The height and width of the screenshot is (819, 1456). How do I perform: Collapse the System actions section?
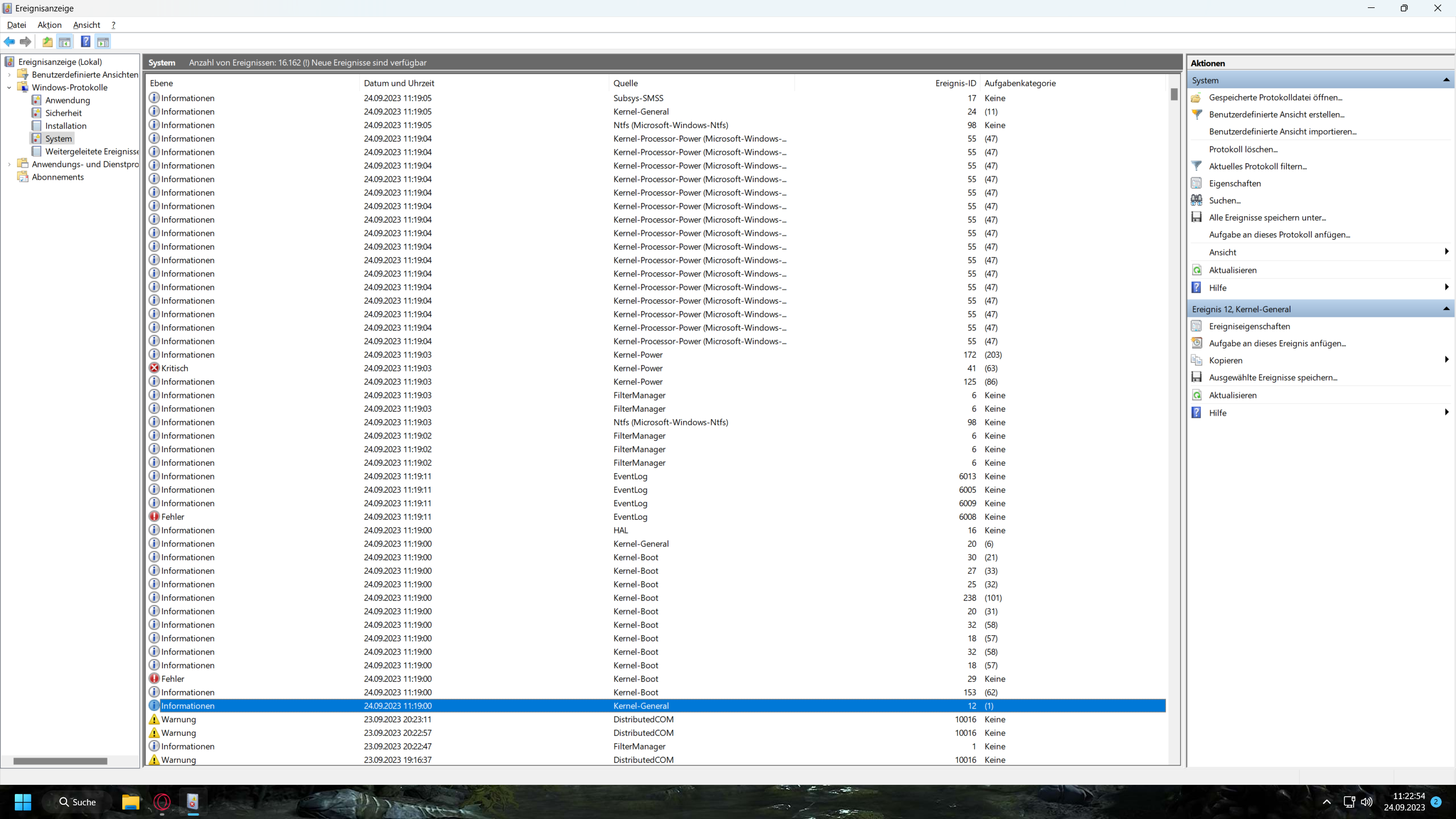click(x=1446, y=80)
